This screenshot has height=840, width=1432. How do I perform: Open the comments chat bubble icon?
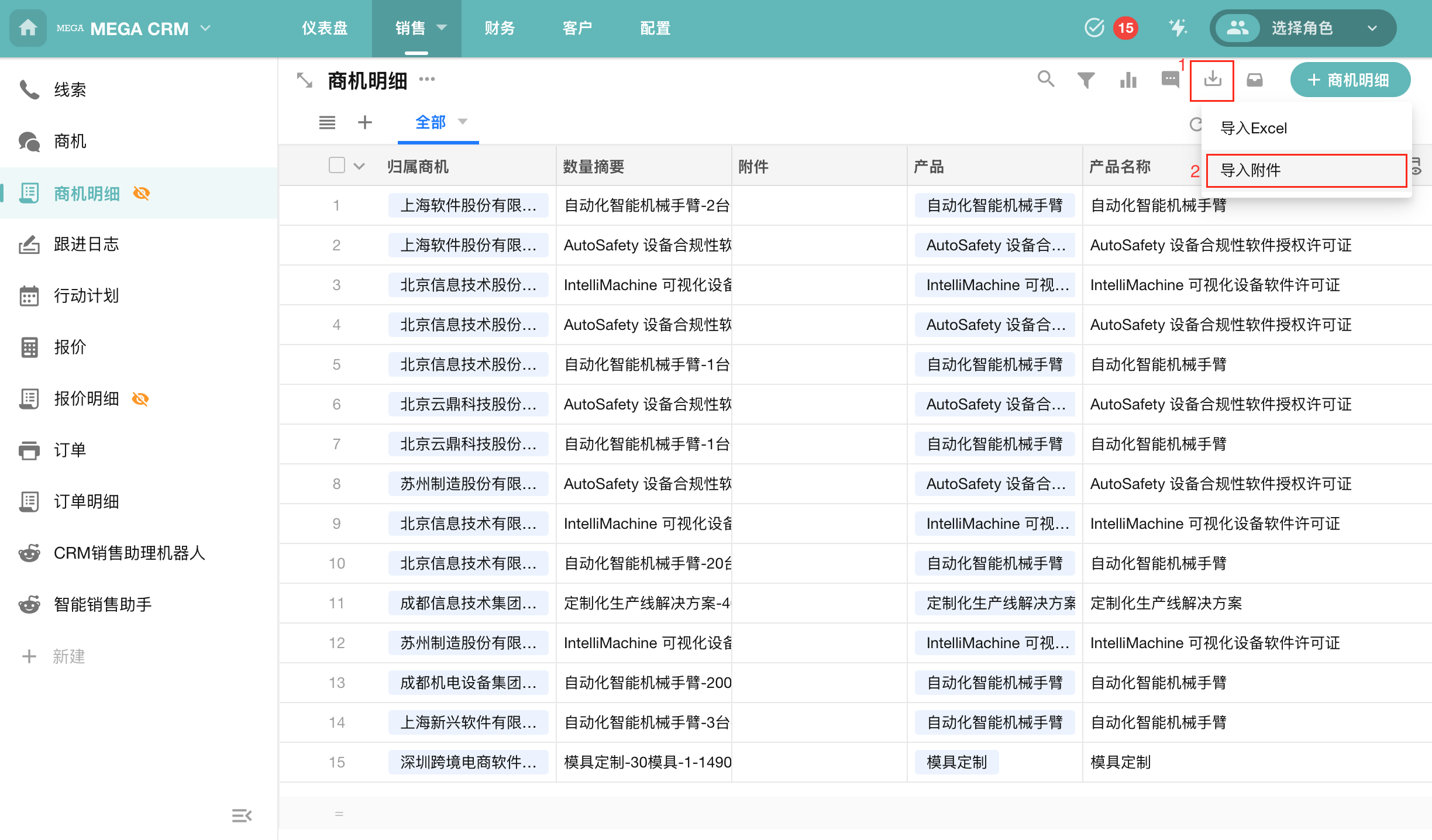pos(1170,80)
